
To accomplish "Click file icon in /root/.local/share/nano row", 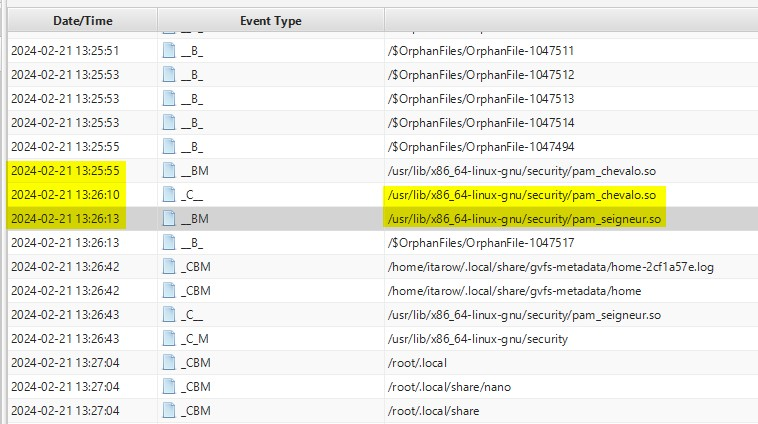I will (169, 386).
